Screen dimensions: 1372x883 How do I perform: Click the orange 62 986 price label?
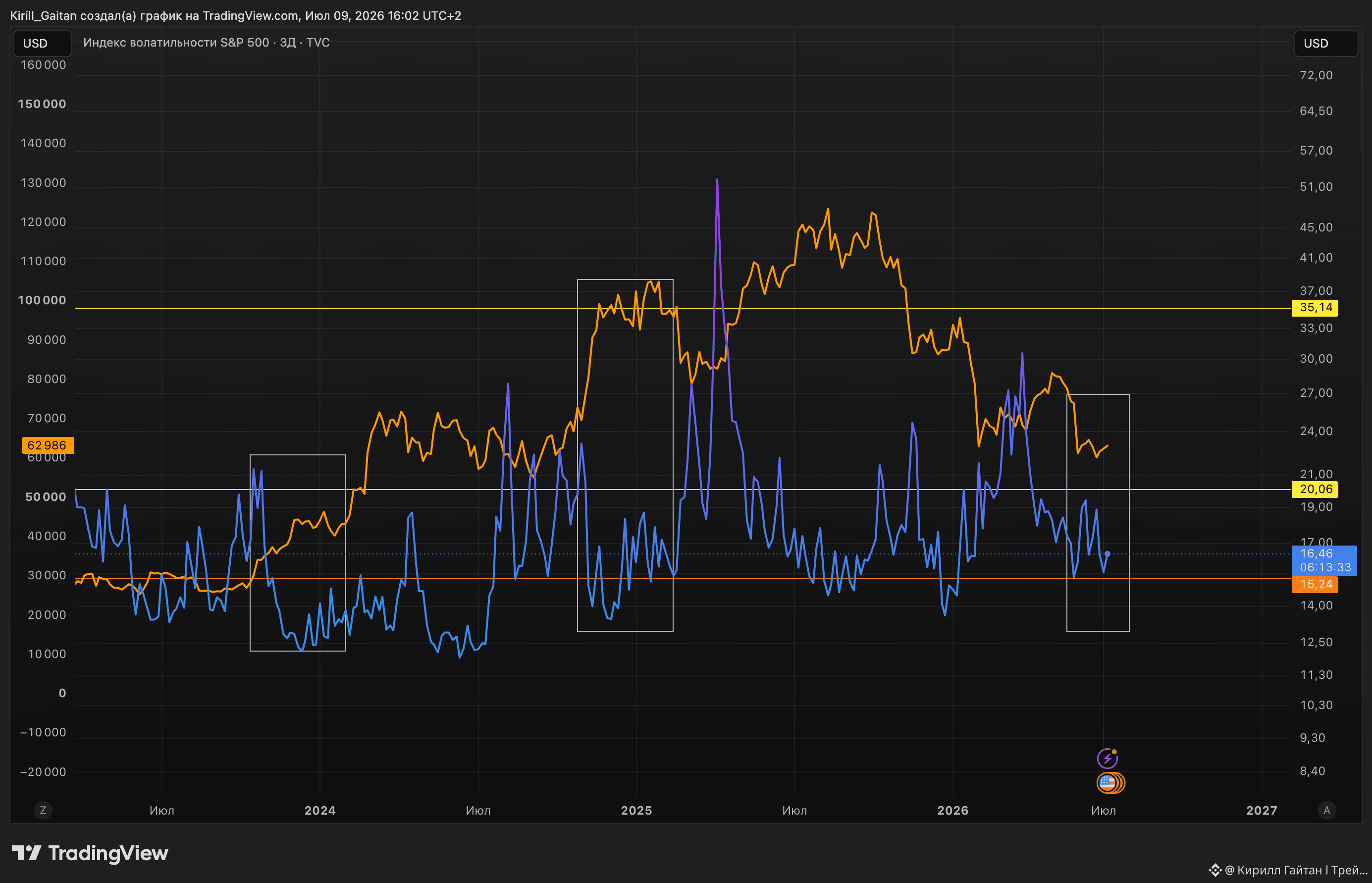click(48, 445)
